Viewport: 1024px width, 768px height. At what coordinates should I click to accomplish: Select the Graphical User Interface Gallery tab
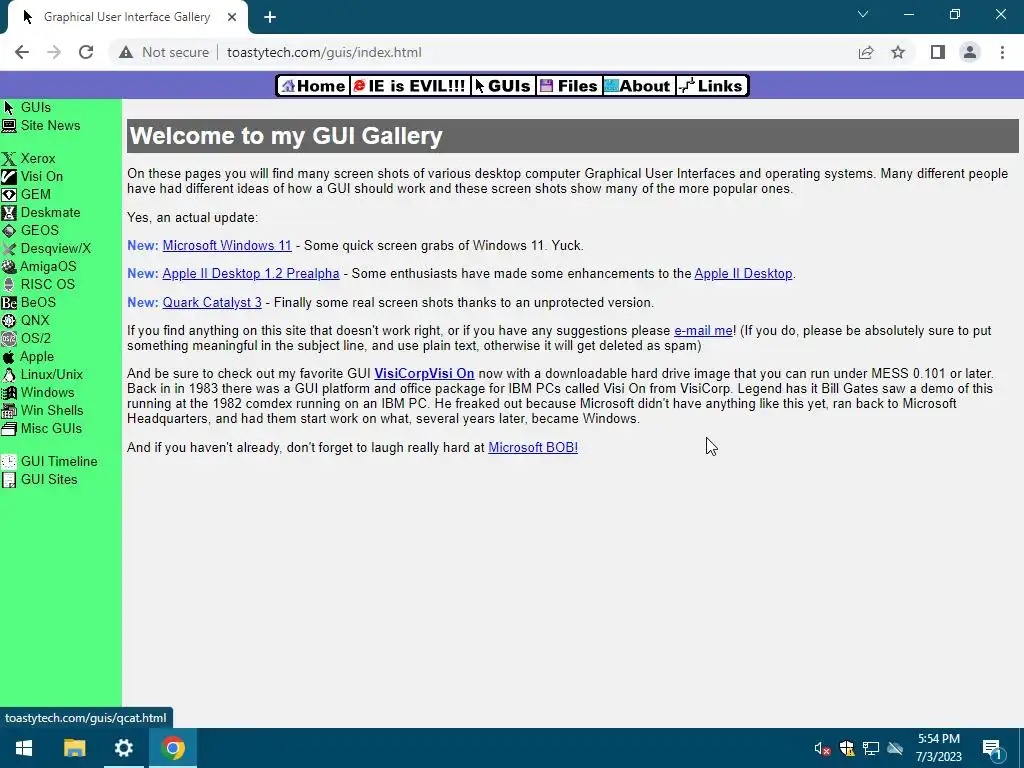click(x=127, y=17)
